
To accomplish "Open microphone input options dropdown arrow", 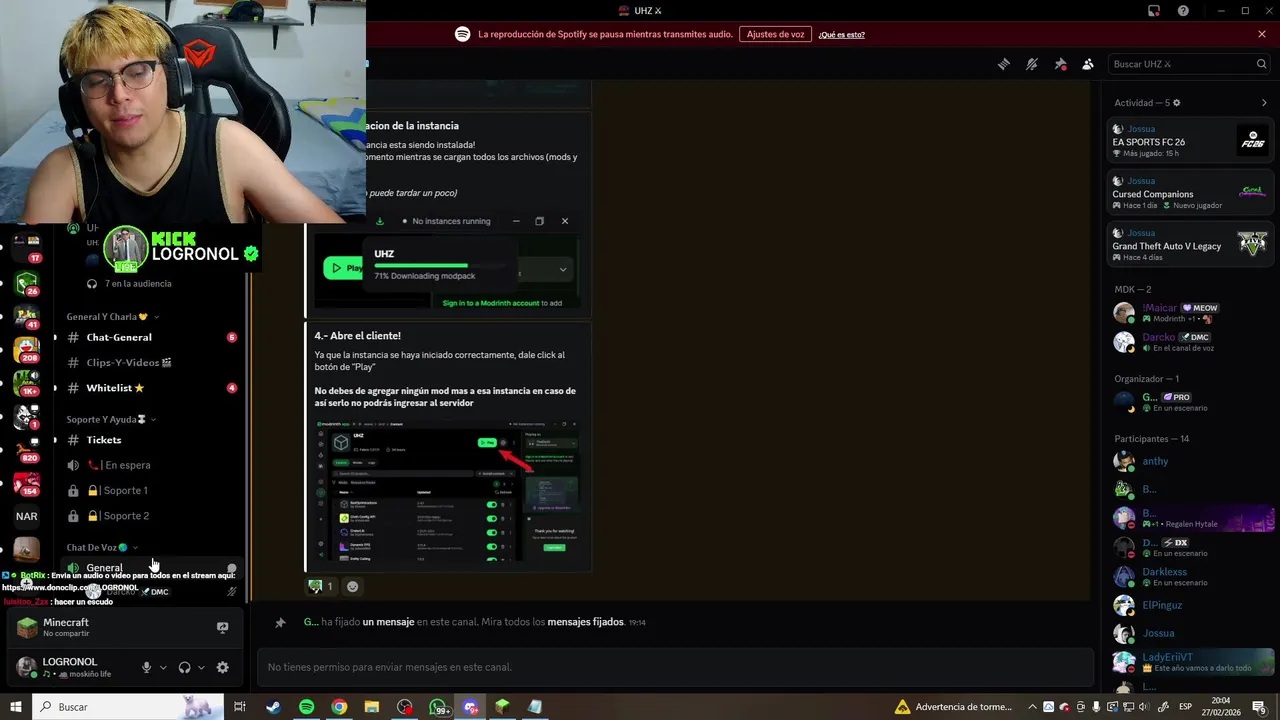I will click(x=163, y=667).
